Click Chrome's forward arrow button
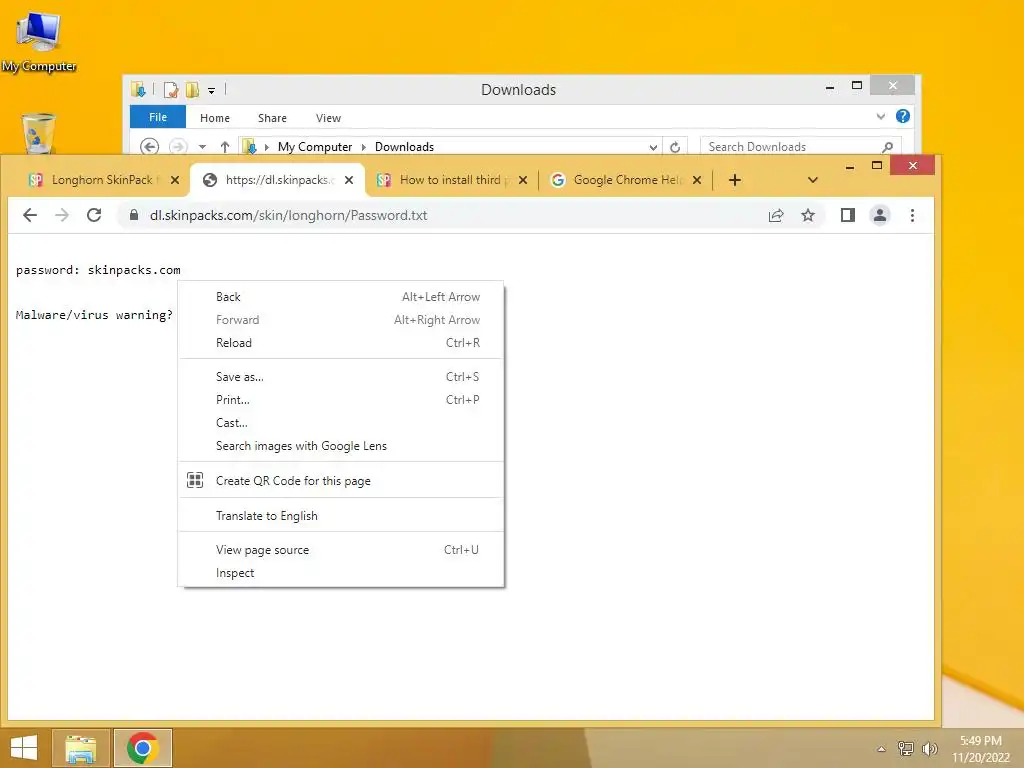The image size is (1024, 768). click(x=62, y=215)
